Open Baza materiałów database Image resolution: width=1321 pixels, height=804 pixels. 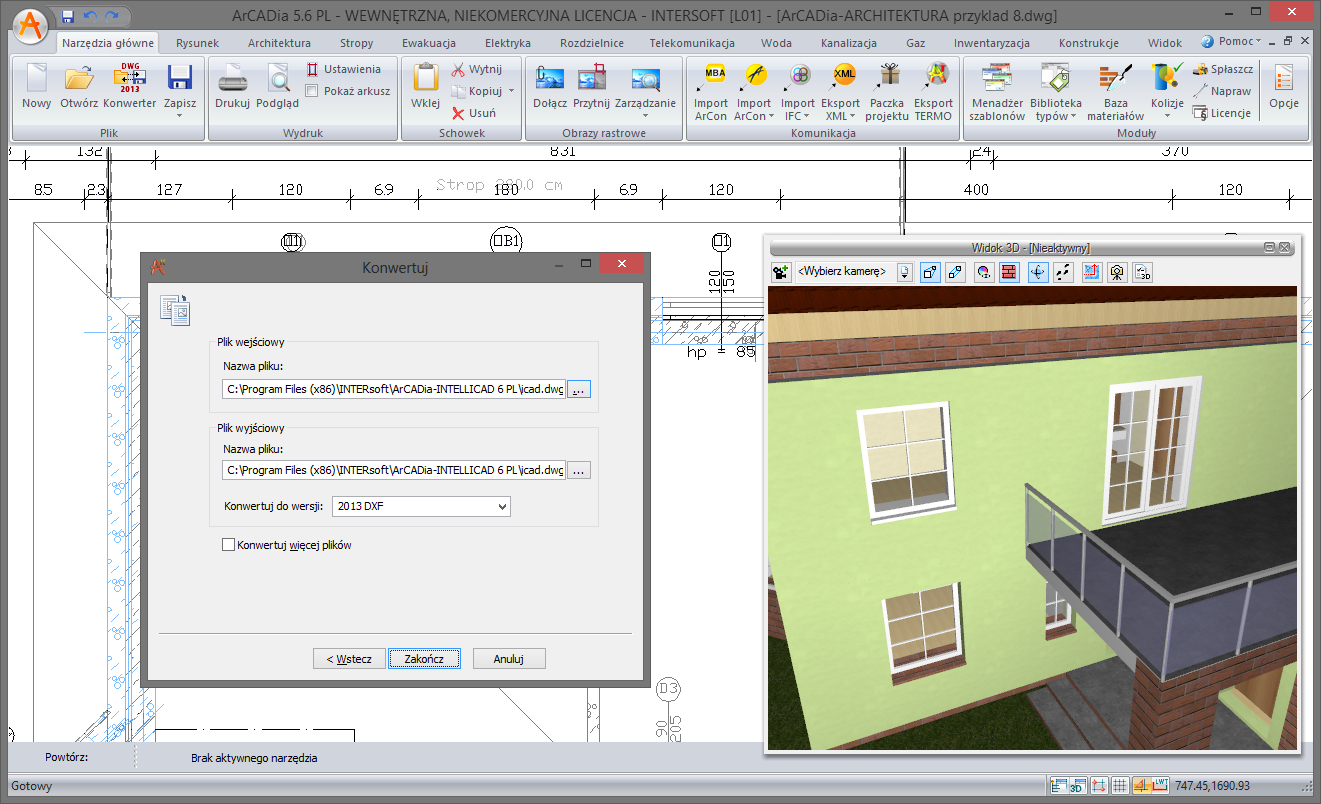click(x=1116, y=91)
